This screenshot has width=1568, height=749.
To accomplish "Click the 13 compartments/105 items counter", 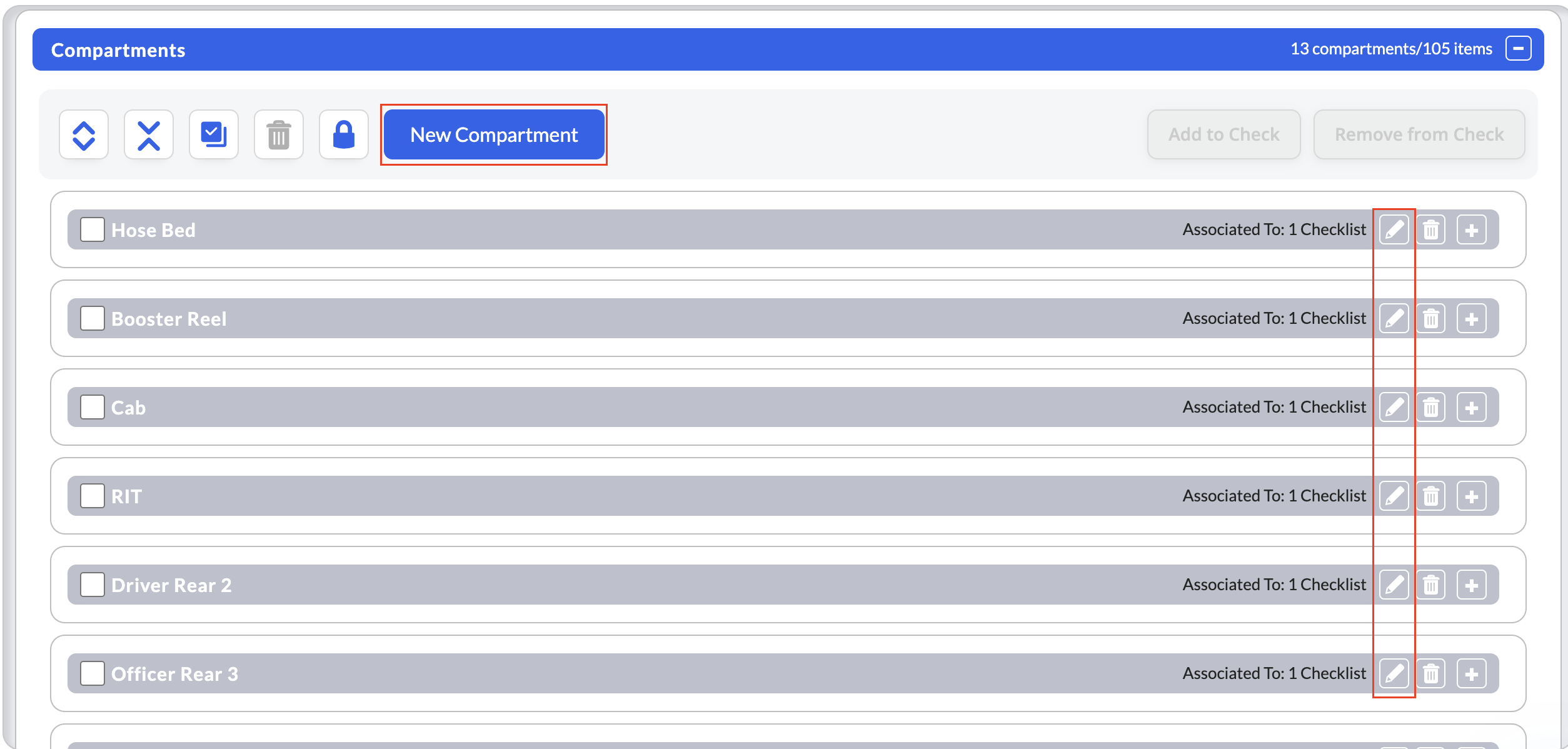I will [x=1391, y=49].
